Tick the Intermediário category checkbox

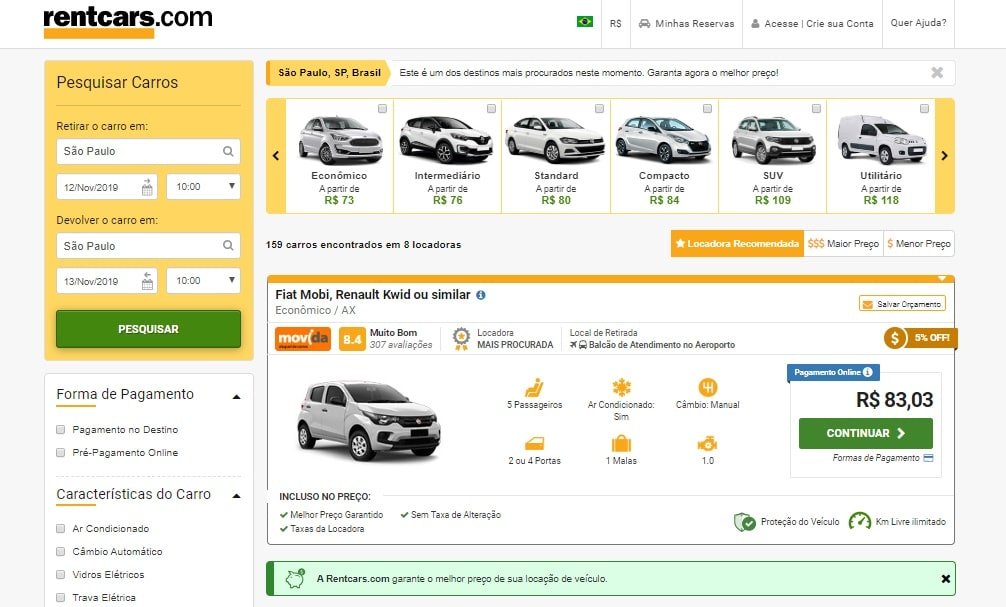point(491,108)
